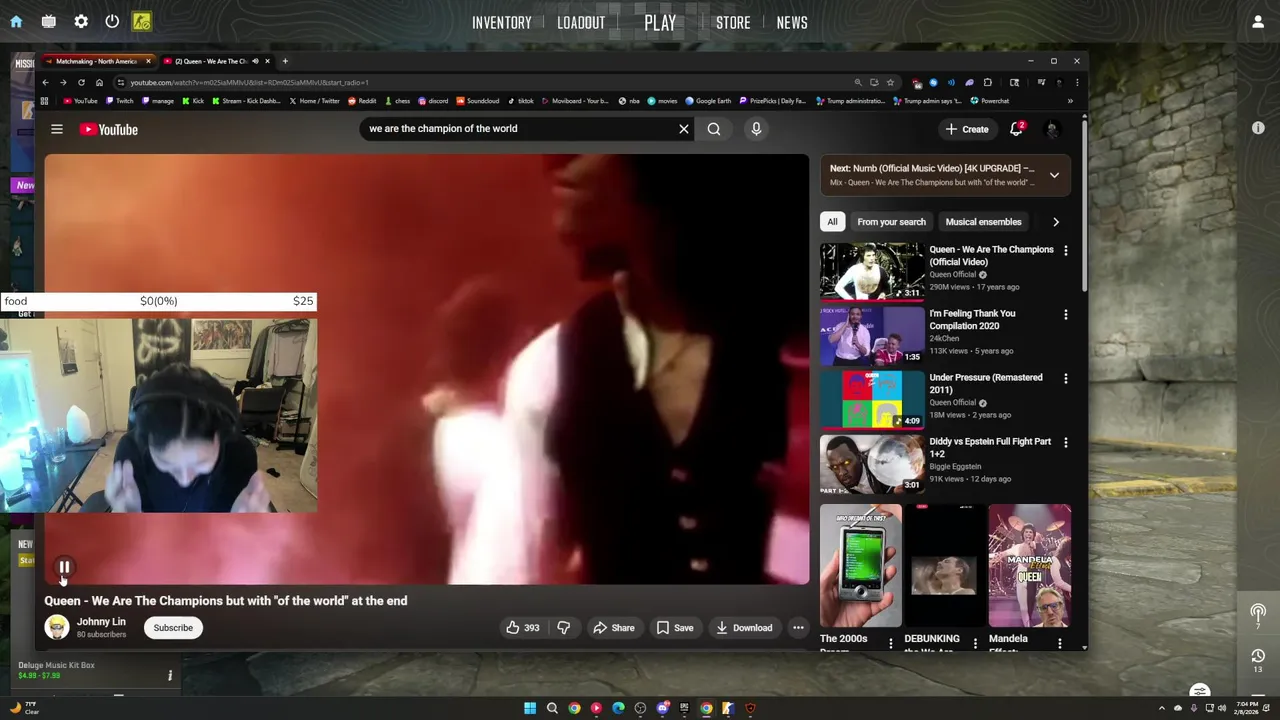Open STORE in the game menu
The width and height of the screenshot is (1280, 720).
point(733,23)
